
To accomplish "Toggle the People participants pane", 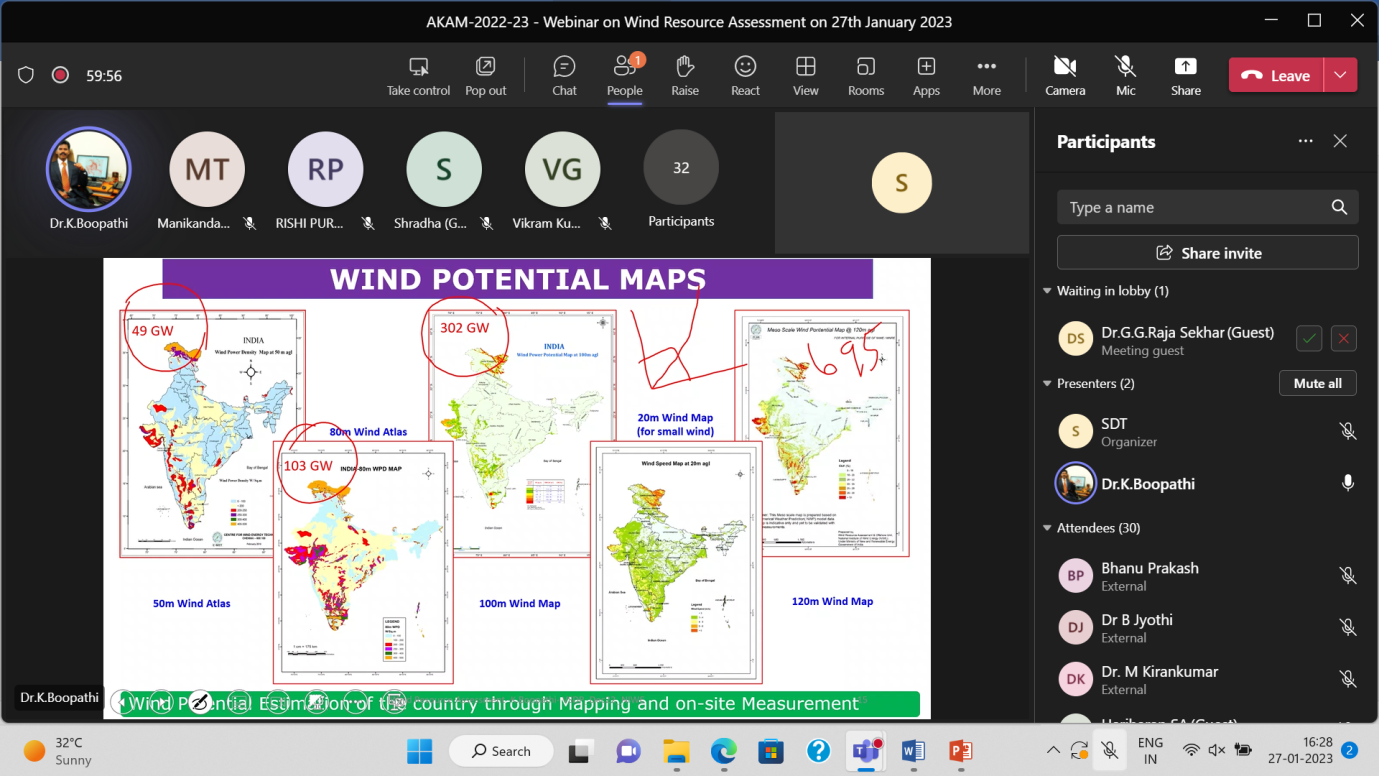I will [624, 75].
